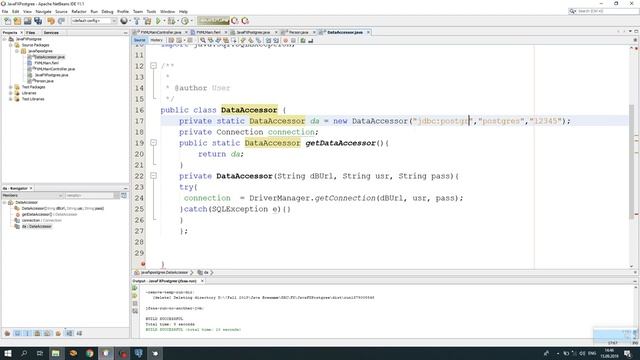
Task: Click the Save All toolbar icon
Action: (38, 21)
